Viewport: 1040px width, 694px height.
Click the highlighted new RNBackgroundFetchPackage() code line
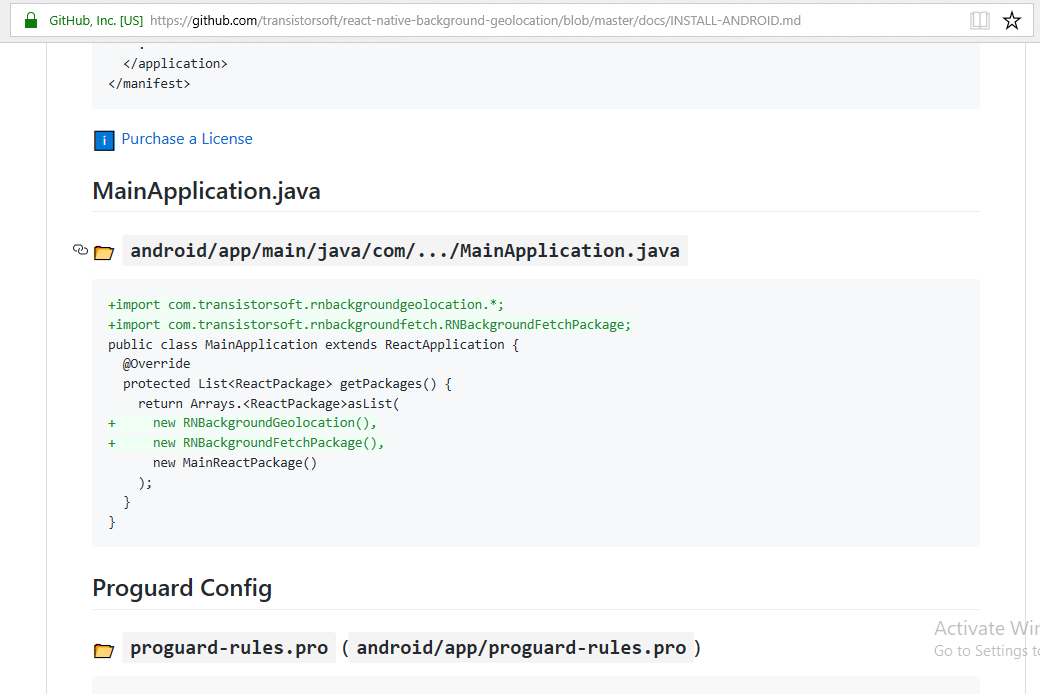tap(268, 442)
